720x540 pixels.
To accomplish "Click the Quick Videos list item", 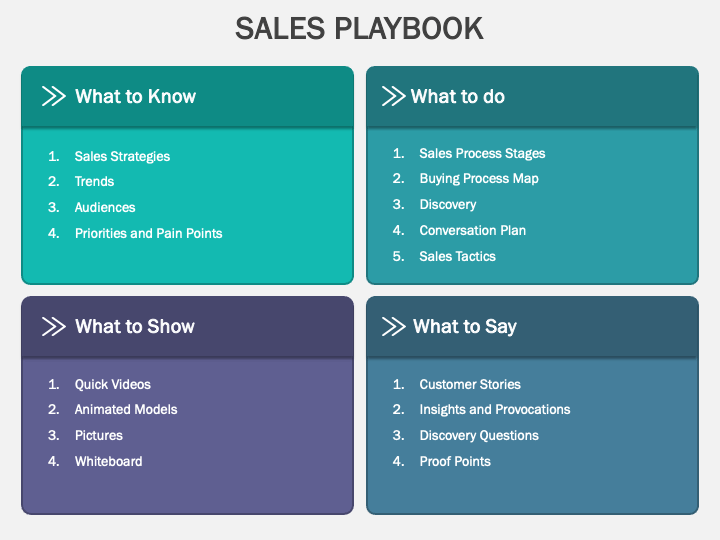I will pos(112,384).
